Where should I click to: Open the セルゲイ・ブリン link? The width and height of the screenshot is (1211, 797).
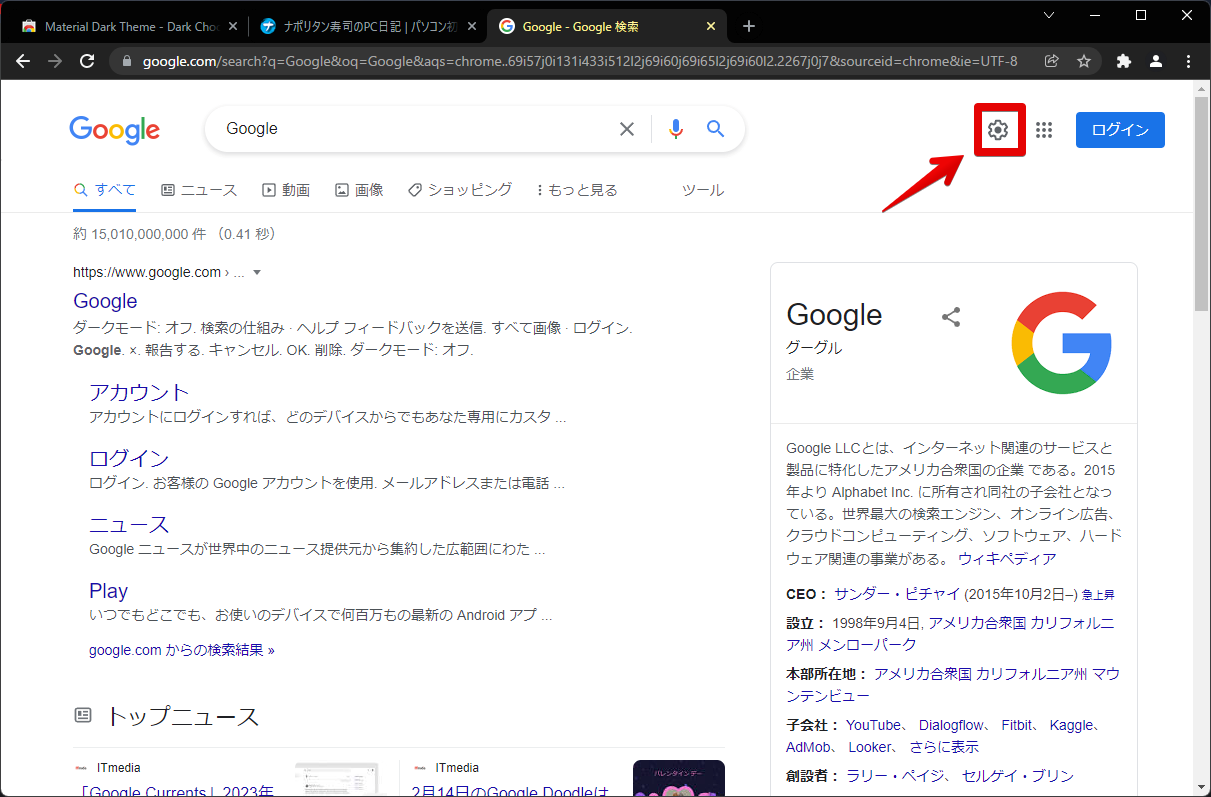click(x=1018, y=776)
